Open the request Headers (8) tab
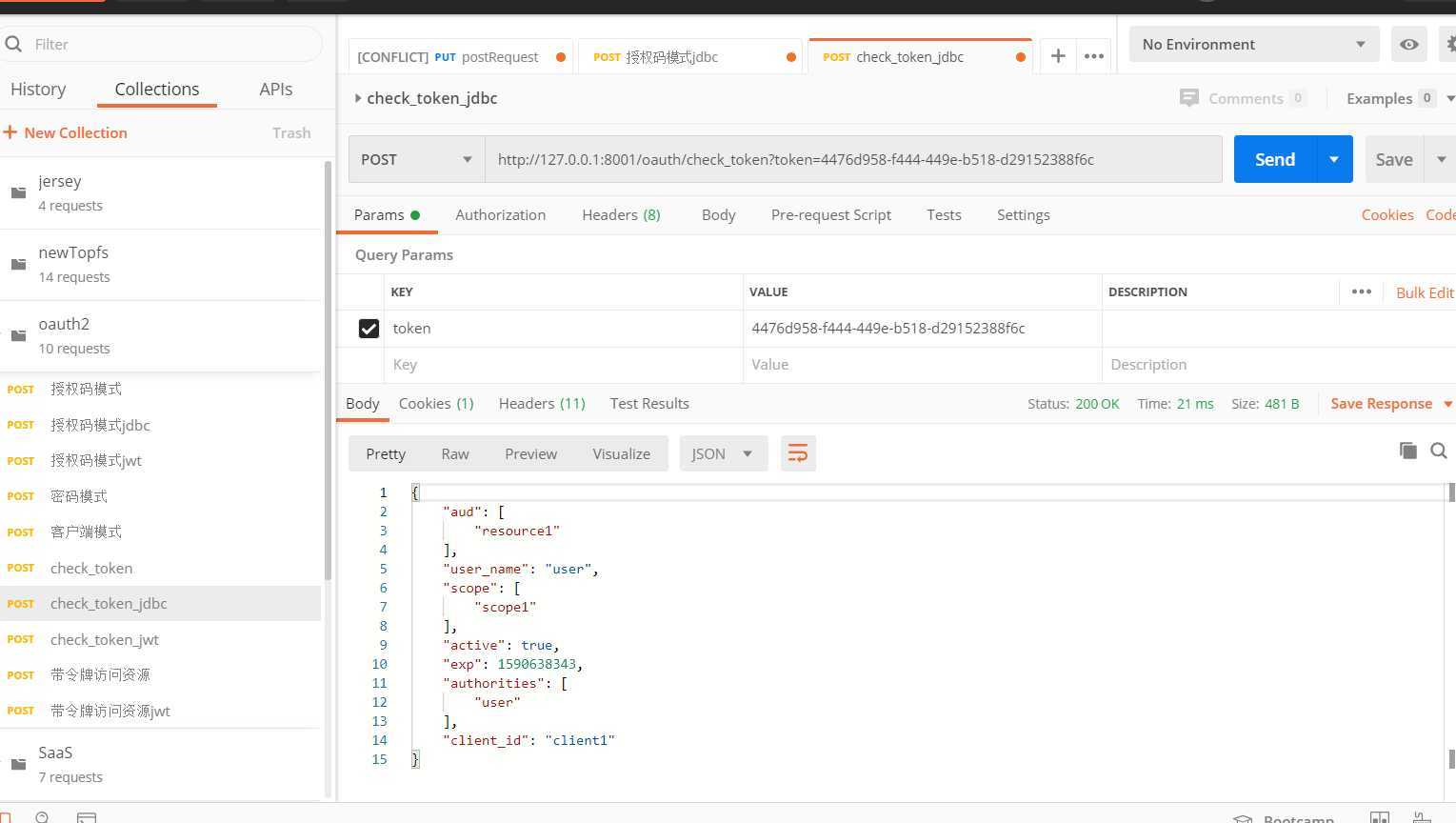Image resolution: width=1456 pixels, height=823 pixels. click(621, 215)
